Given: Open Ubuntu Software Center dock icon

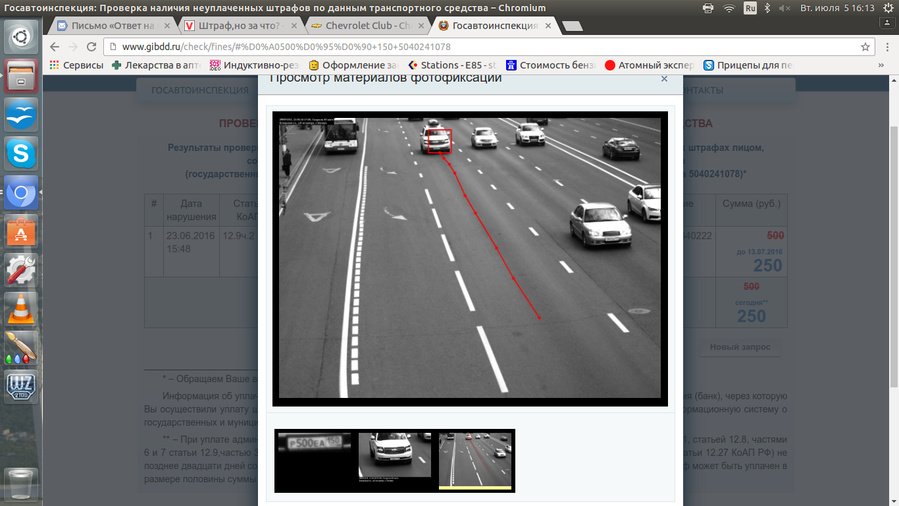Looking at the screenshot, I should click(x=21, y=232).
